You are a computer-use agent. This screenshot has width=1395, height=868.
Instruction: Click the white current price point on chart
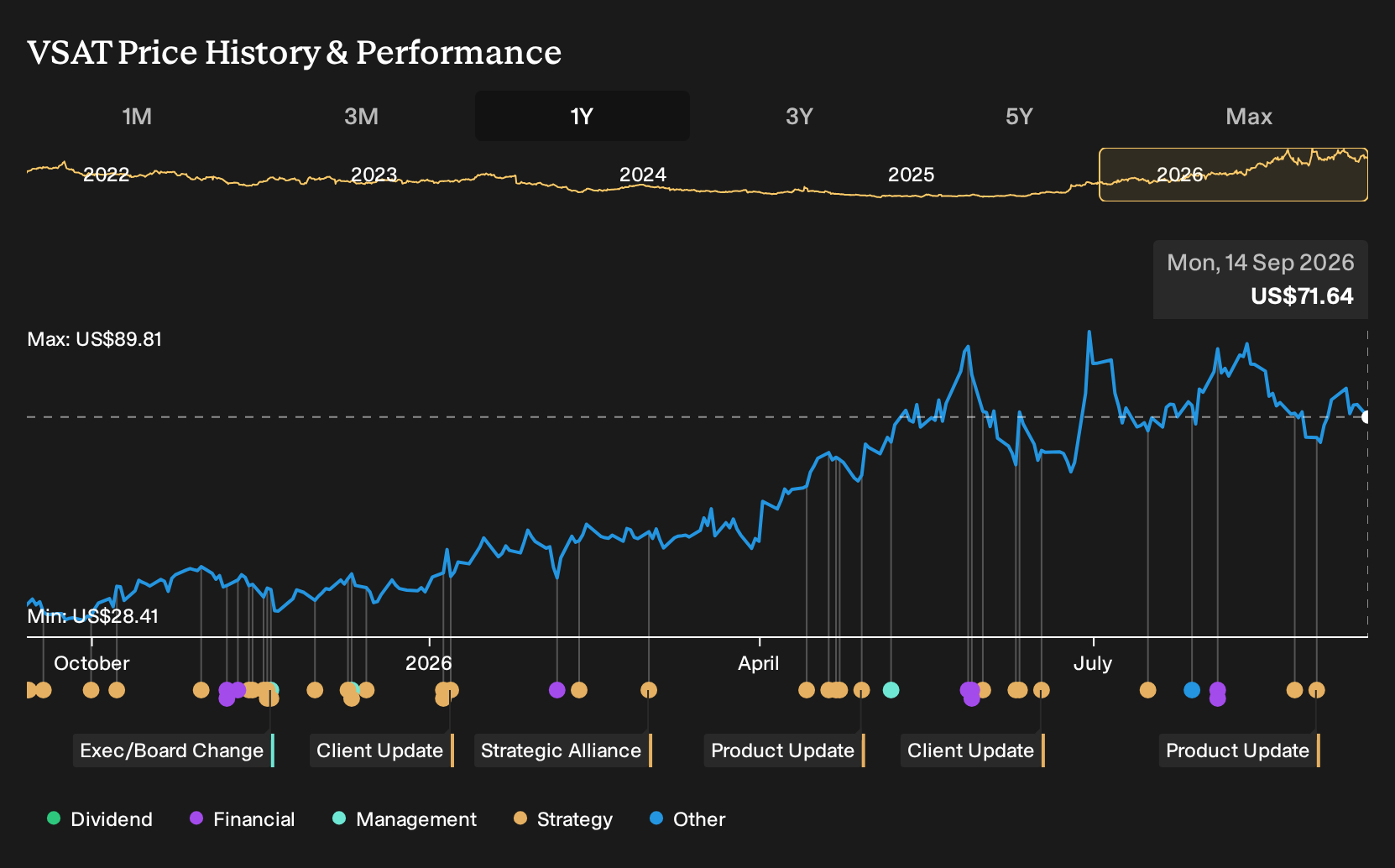1366,417
